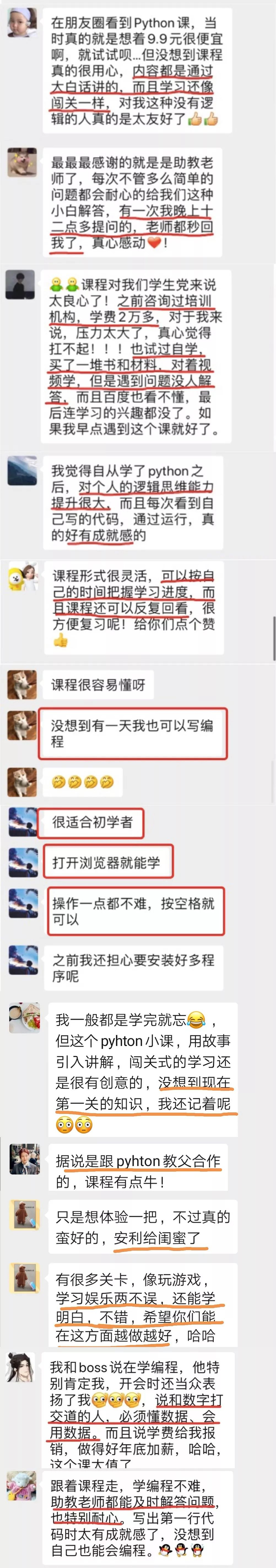
Task: Select the 打开浏览器就能学 message bubble
Action: tap(108, 862)
